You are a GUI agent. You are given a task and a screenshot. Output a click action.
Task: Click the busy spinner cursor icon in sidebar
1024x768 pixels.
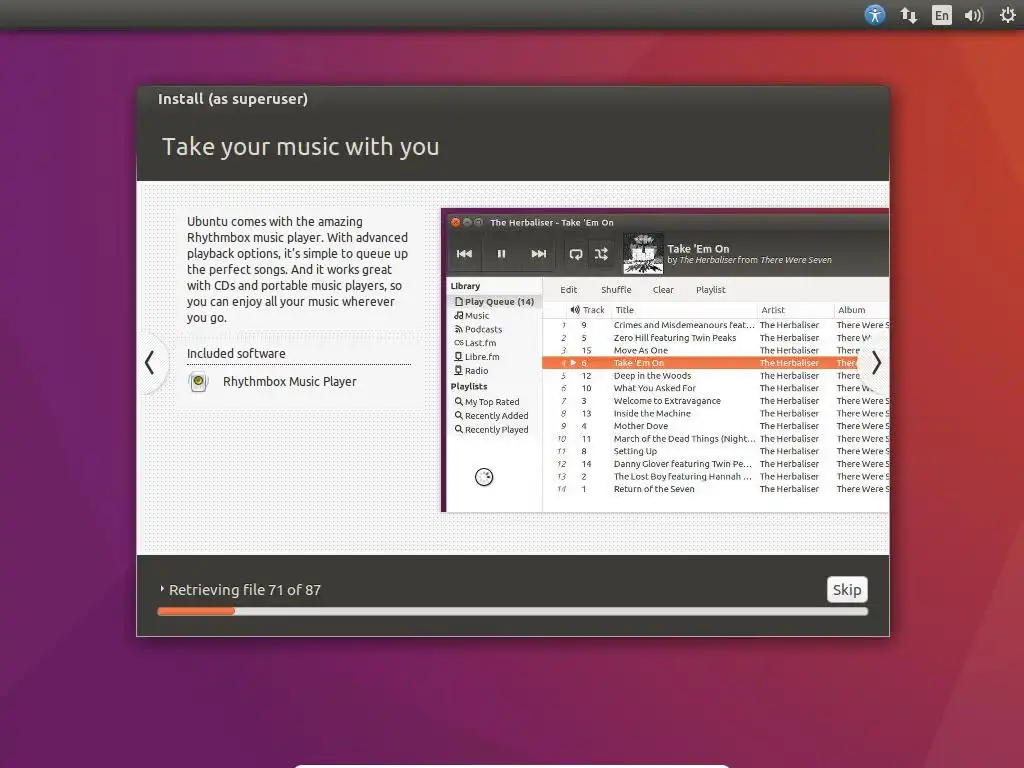point(484,477)
